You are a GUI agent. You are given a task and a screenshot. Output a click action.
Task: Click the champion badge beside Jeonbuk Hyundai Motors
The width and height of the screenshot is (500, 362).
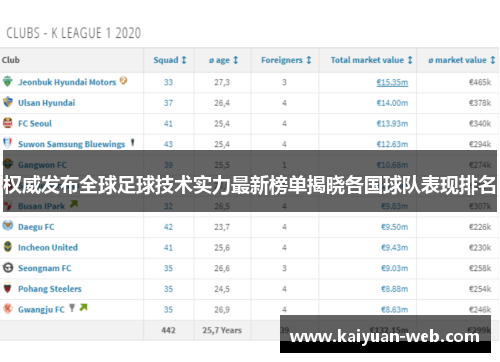[123, 80]
